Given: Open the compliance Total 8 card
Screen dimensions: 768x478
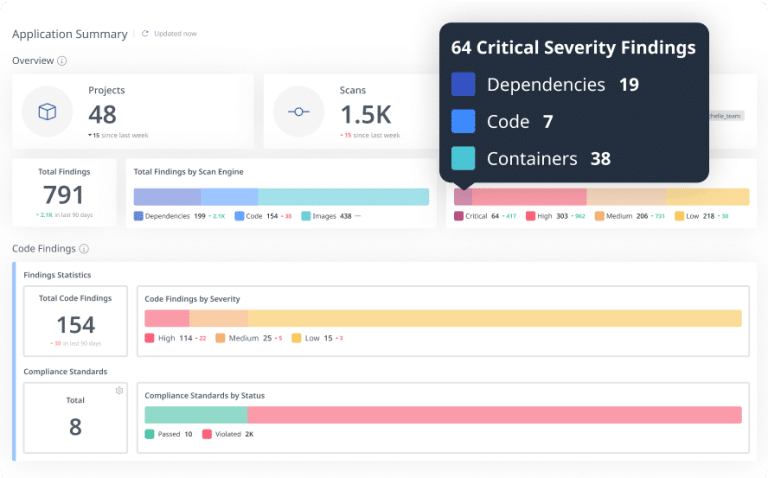Looking at the screenshot, I should (x=76, y=417).
